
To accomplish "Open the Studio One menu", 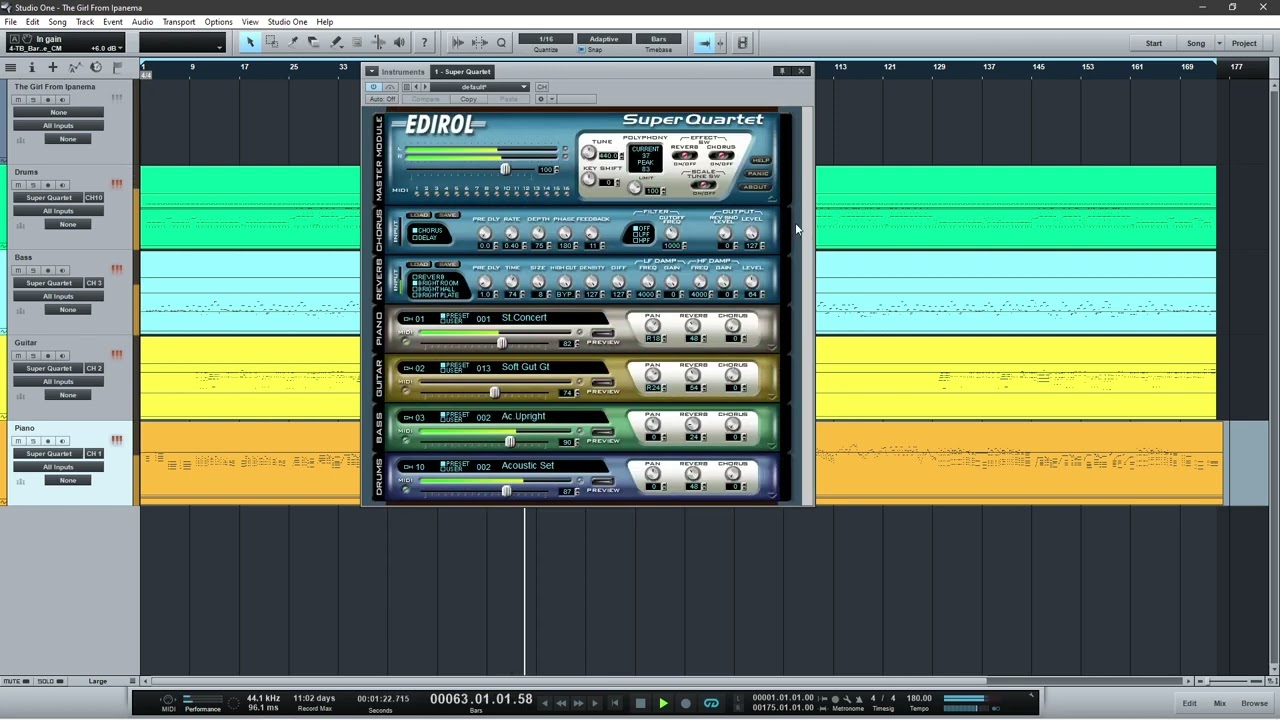I will click(x=287, y=22).
